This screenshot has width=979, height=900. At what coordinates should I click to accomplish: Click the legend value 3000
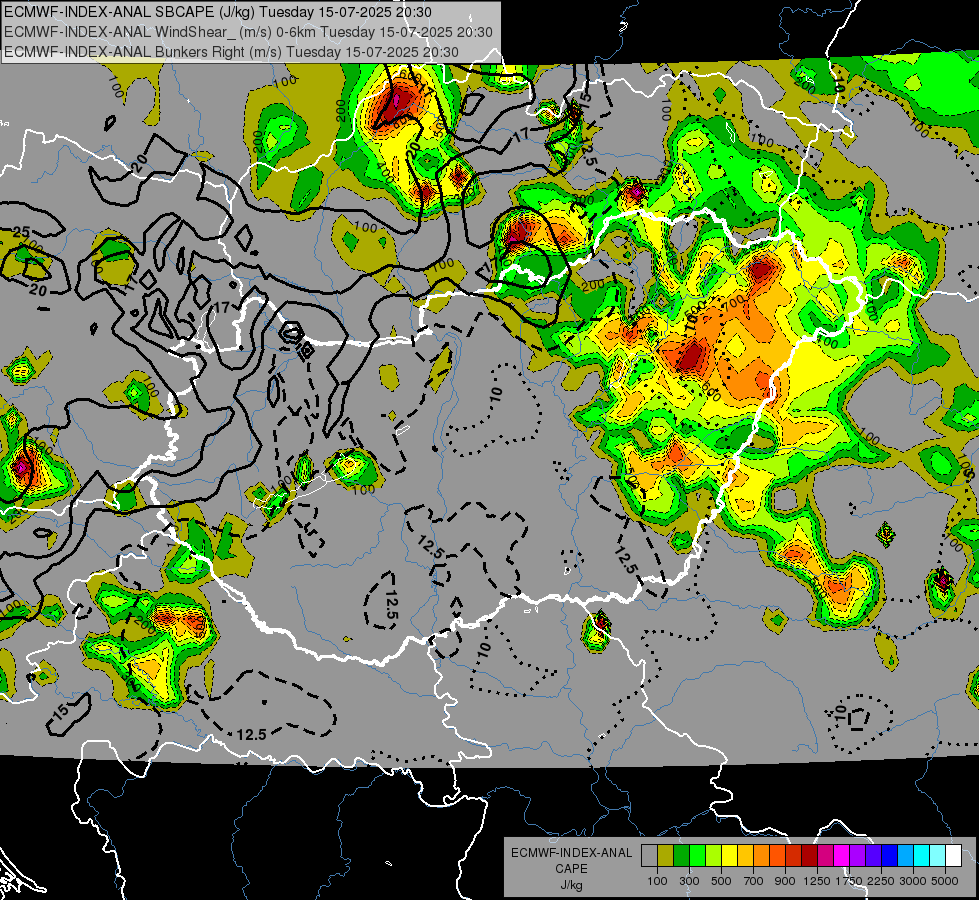913,881
